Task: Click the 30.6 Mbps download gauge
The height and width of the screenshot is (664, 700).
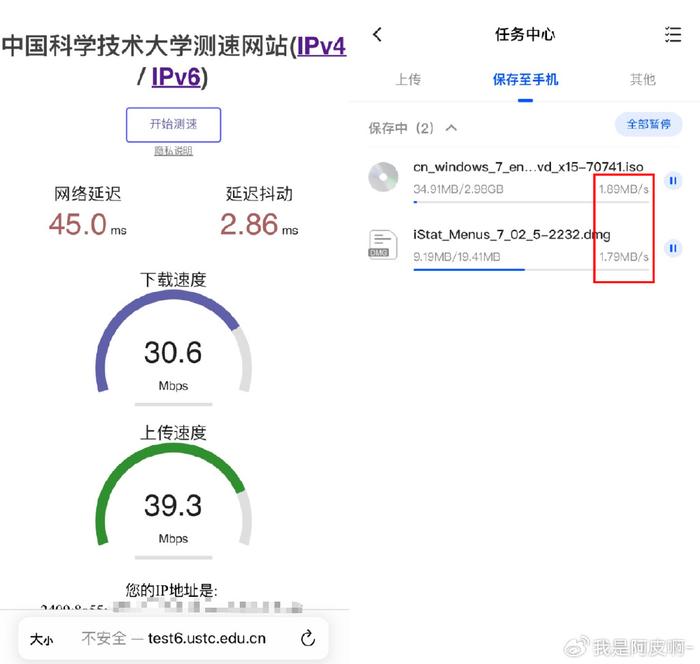Action: (x=173, y=342)
